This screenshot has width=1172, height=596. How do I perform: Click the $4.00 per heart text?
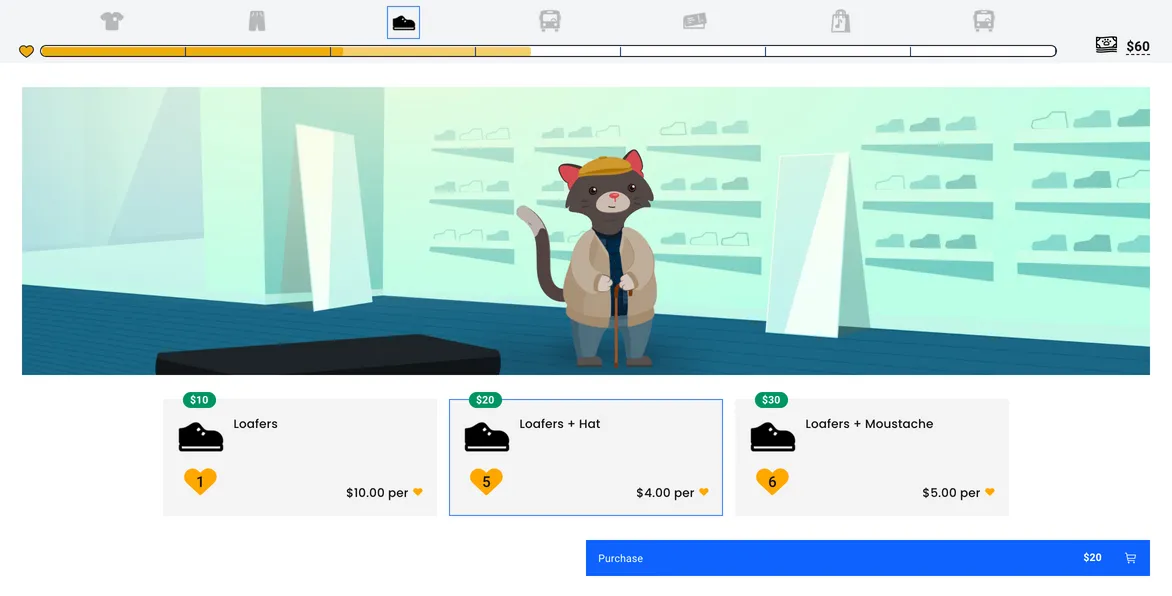[x=672, y=493]
